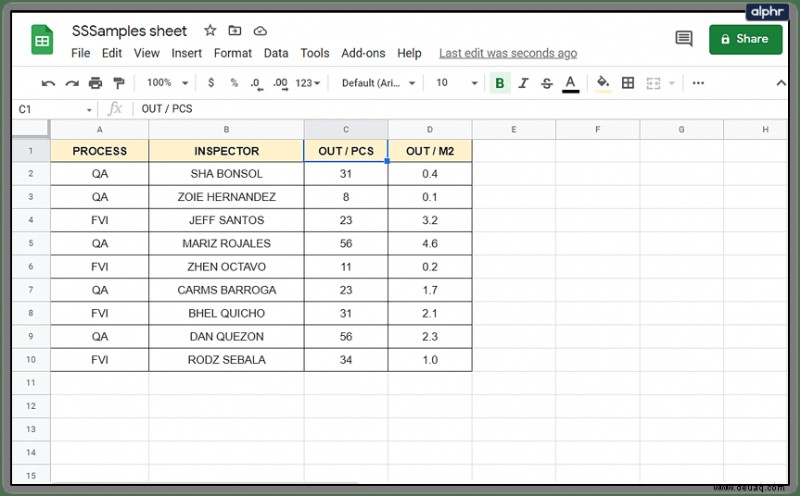800x496 pixels.
Task: Move document using the folder icon
Action: pos(235,31)
